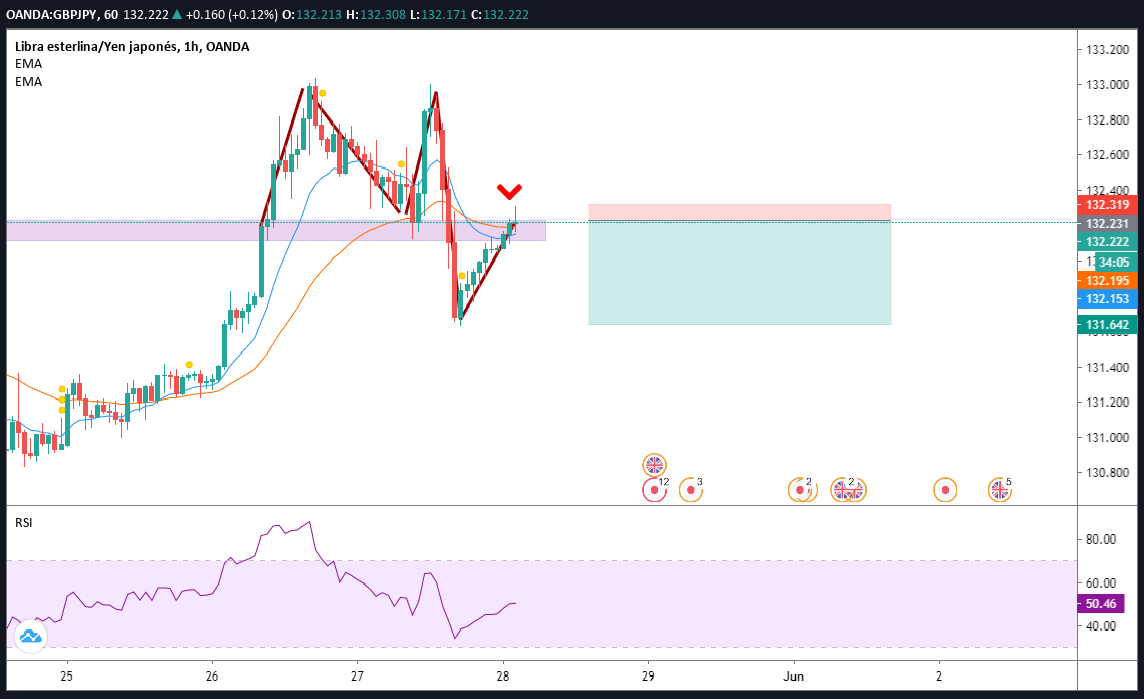This screenshot has width=1144, height=699.
Task: Click the 50.46 RSI value label
Action: 1100,603
